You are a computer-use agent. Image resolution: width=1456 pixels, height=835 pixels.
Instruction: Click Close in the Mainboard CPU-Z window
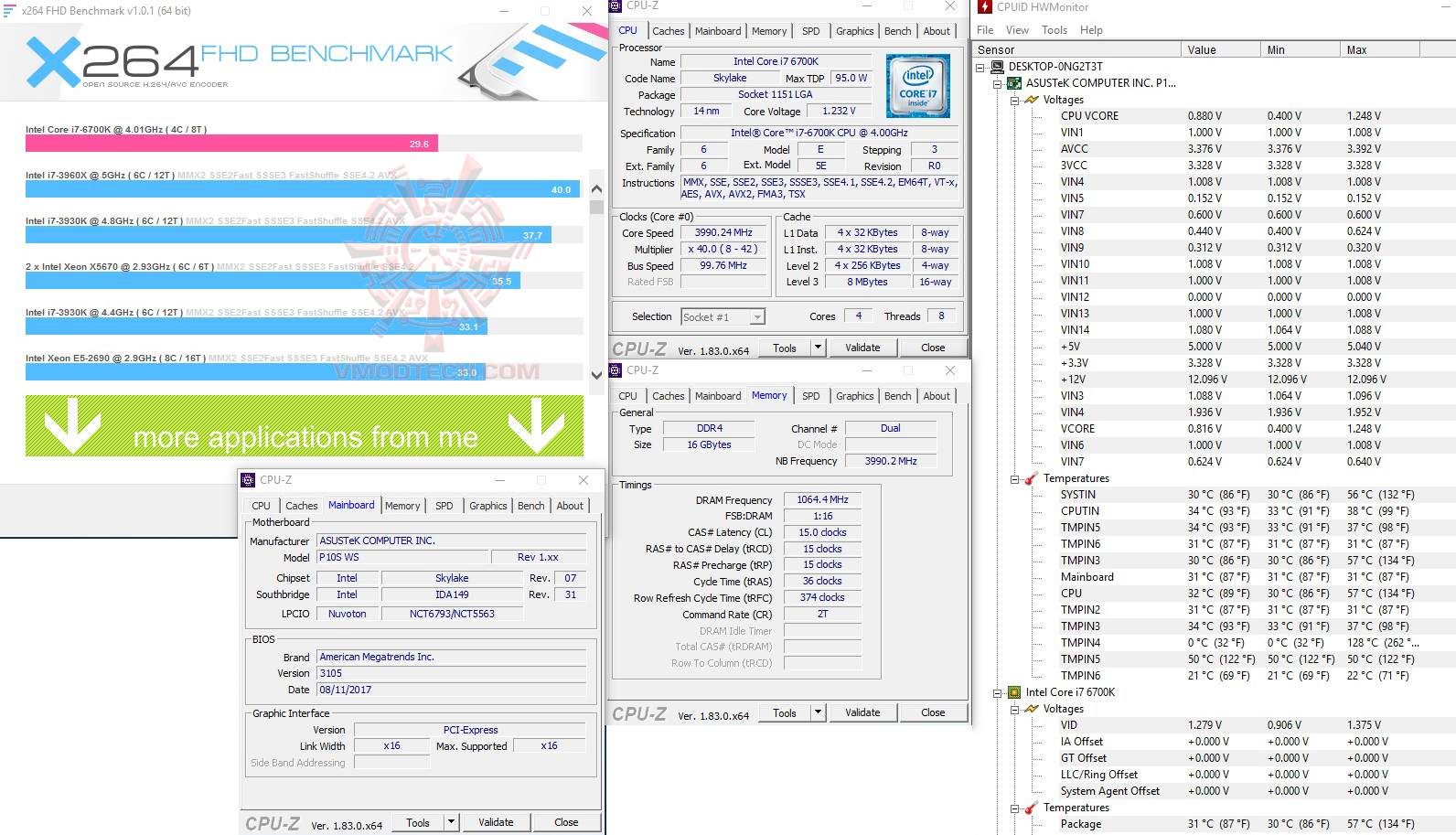coord(566,822)
